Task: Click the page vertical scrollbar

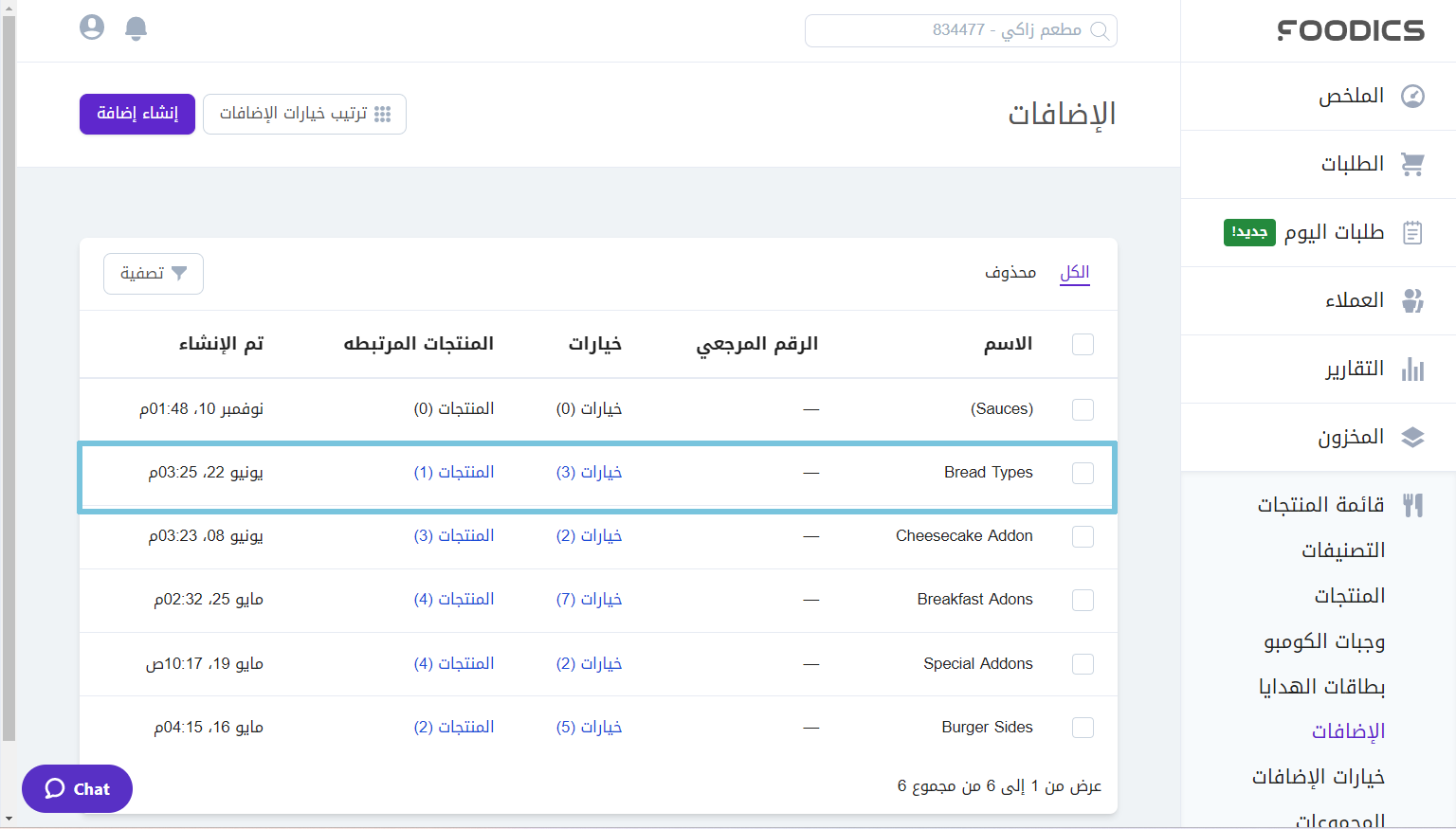Action: click(x=9, y=379)
